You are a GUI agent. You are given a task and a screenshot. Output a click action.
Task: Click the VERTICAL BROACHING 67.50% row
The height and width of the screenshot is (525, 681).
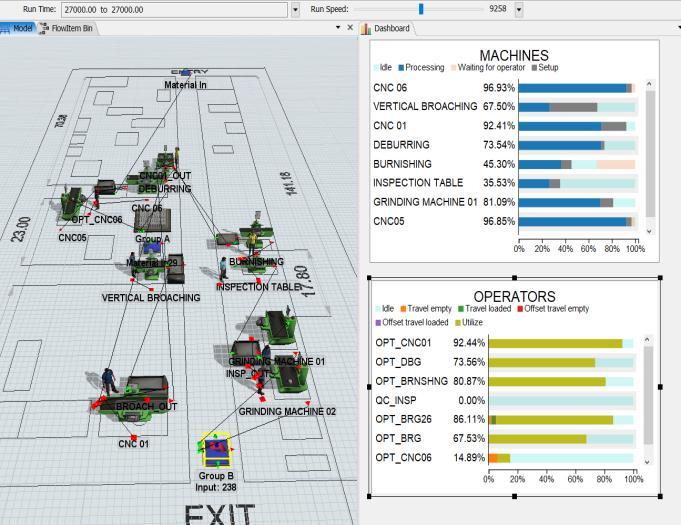pyautogui.click(x=504, y=107)
